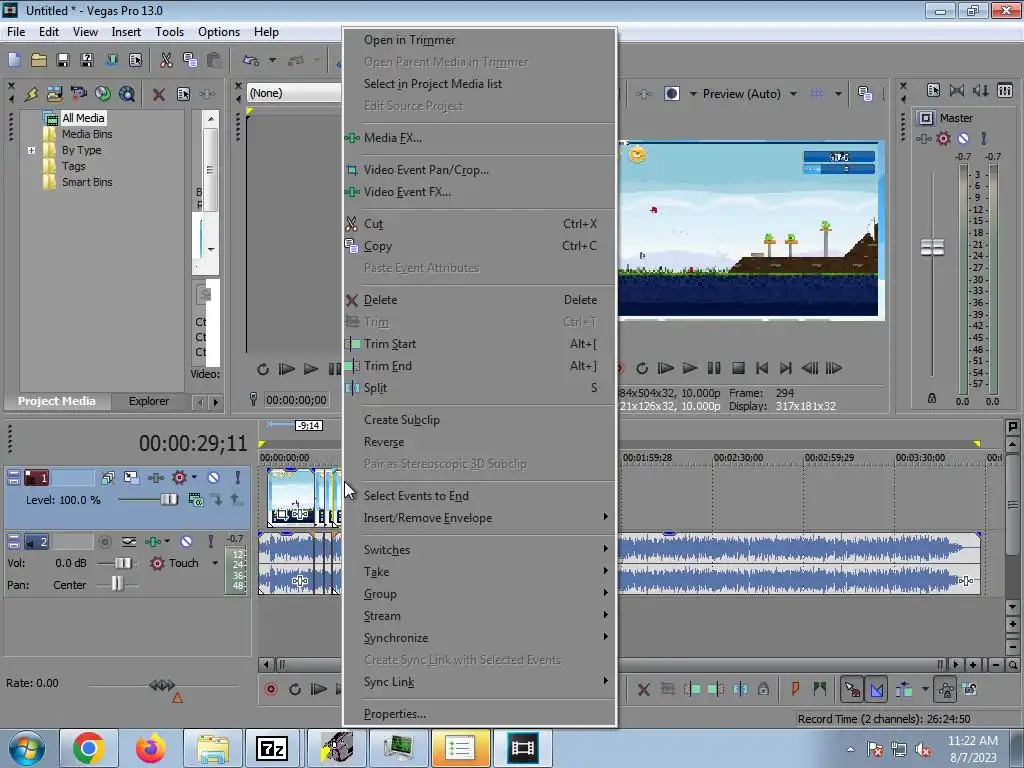Open the Touch automation mode dropdown
This screenshot has height=768, width=1024.
point(215,563)
